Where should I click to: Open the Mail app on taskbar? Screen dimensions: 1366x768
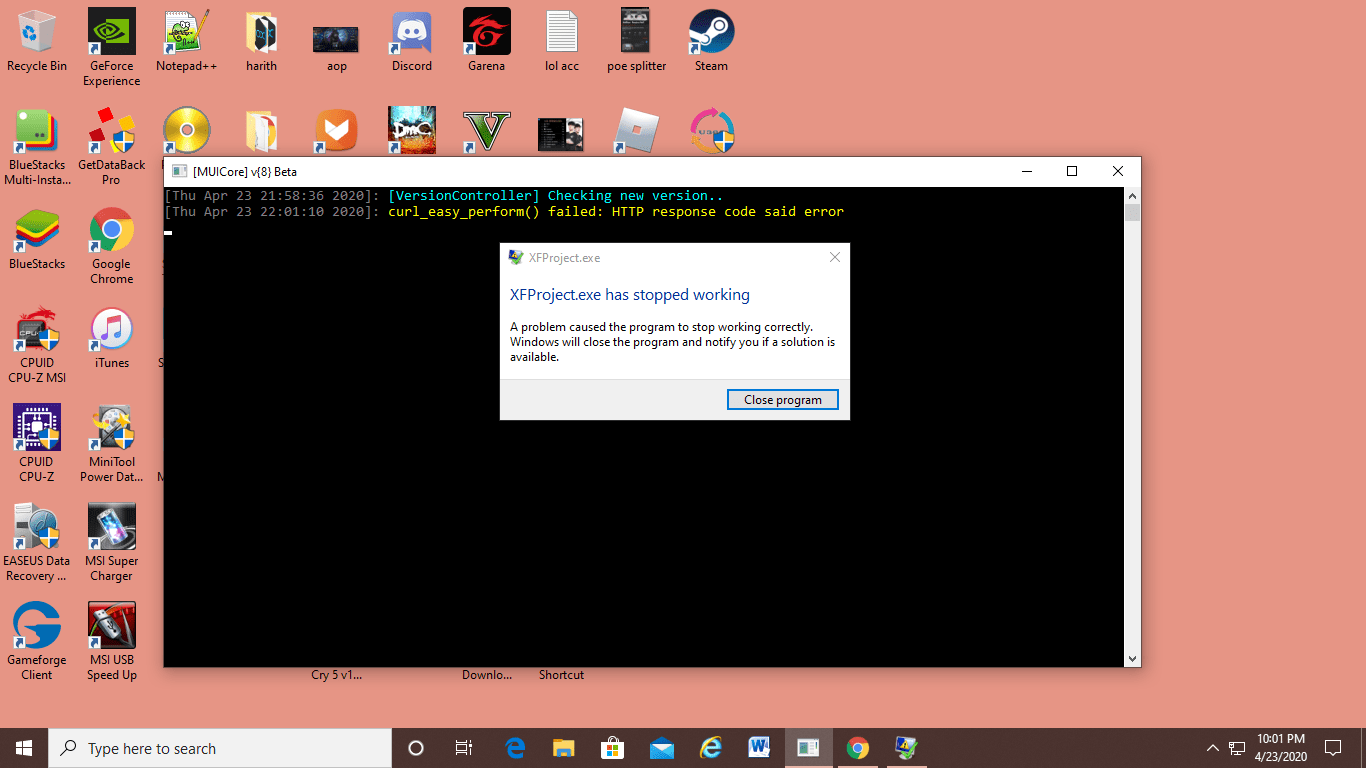coord(661,748)
